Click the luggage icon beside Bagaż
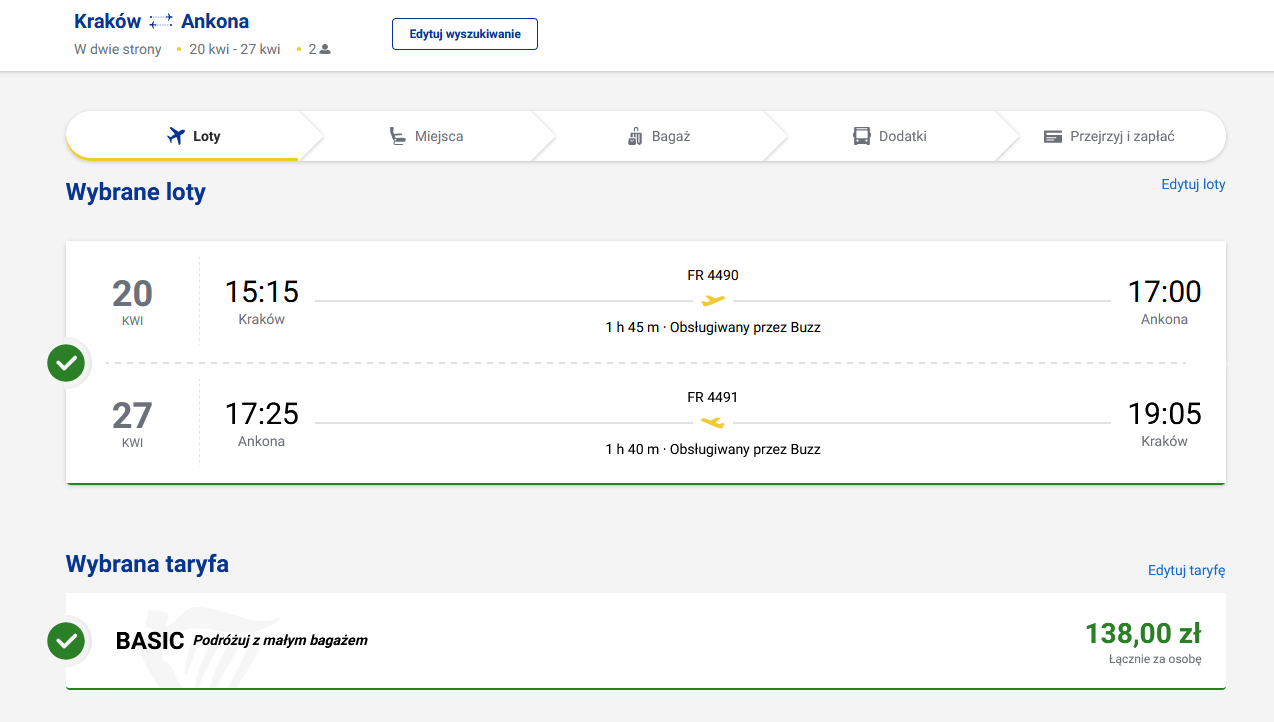This screenshot has width=1274, height=722. (x=634, y=136)
